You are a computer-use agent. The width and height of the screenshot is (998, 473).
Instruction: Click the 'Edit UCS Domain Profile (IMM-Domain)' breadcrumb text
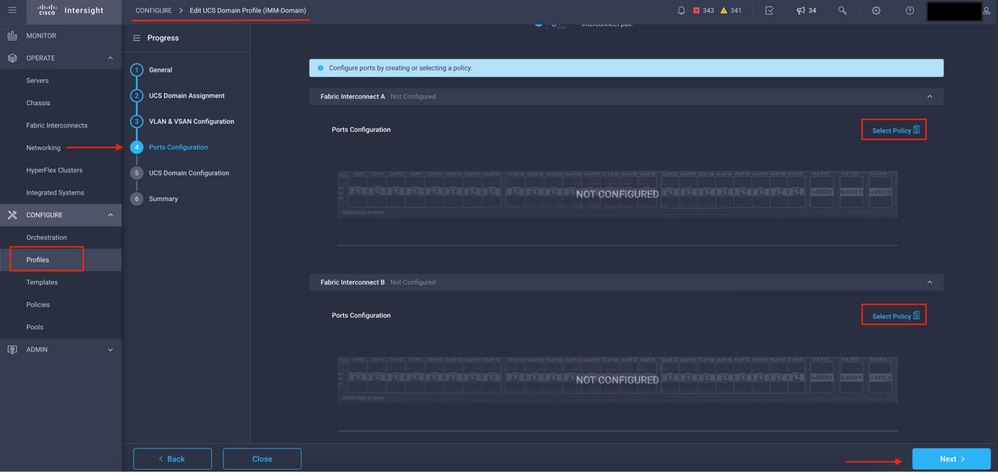coord(248,11)
